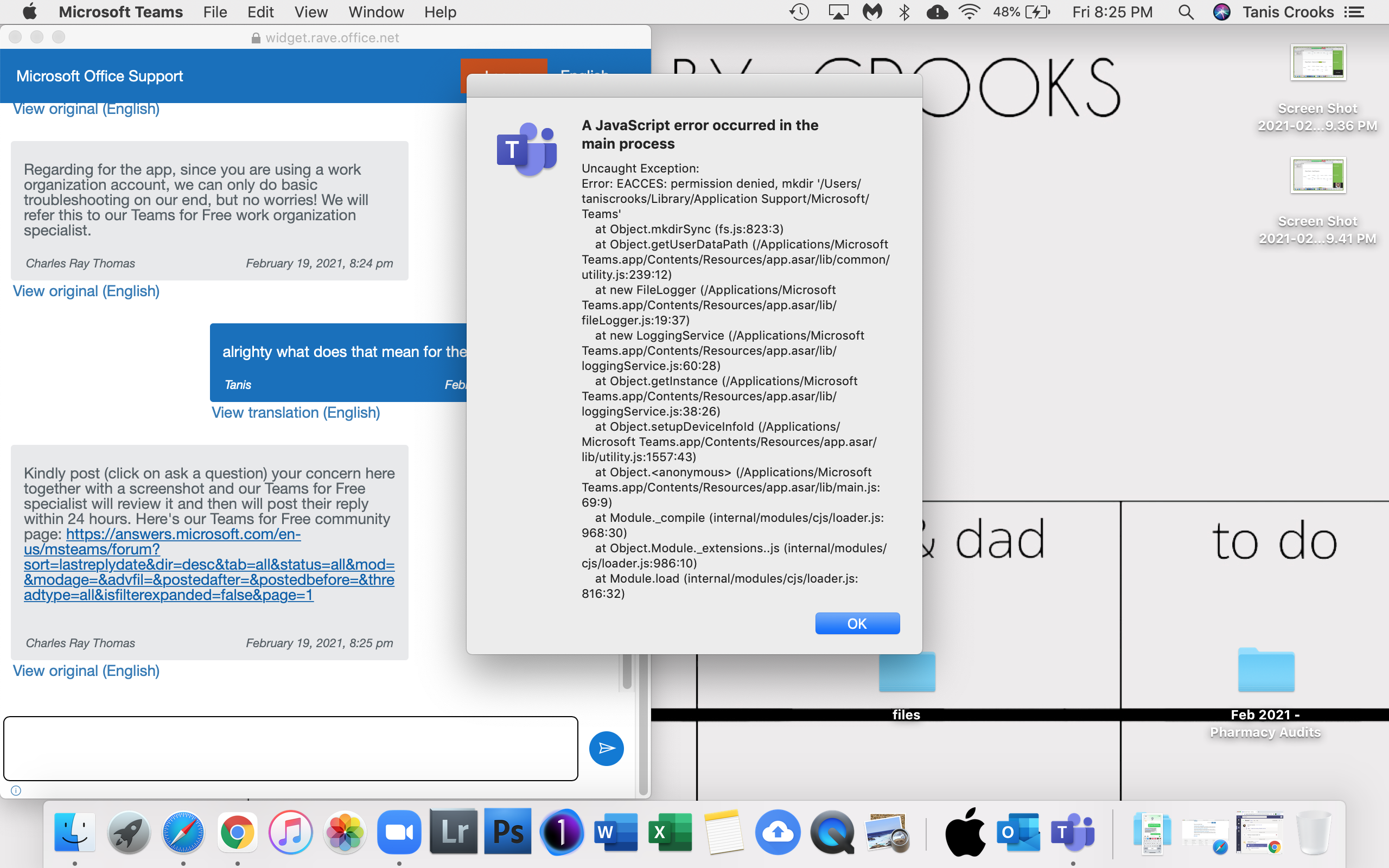The image size is (1389, 868).
Task: Launch Microsoft Excel from the Dock
Action: click(x=670, y=832)
